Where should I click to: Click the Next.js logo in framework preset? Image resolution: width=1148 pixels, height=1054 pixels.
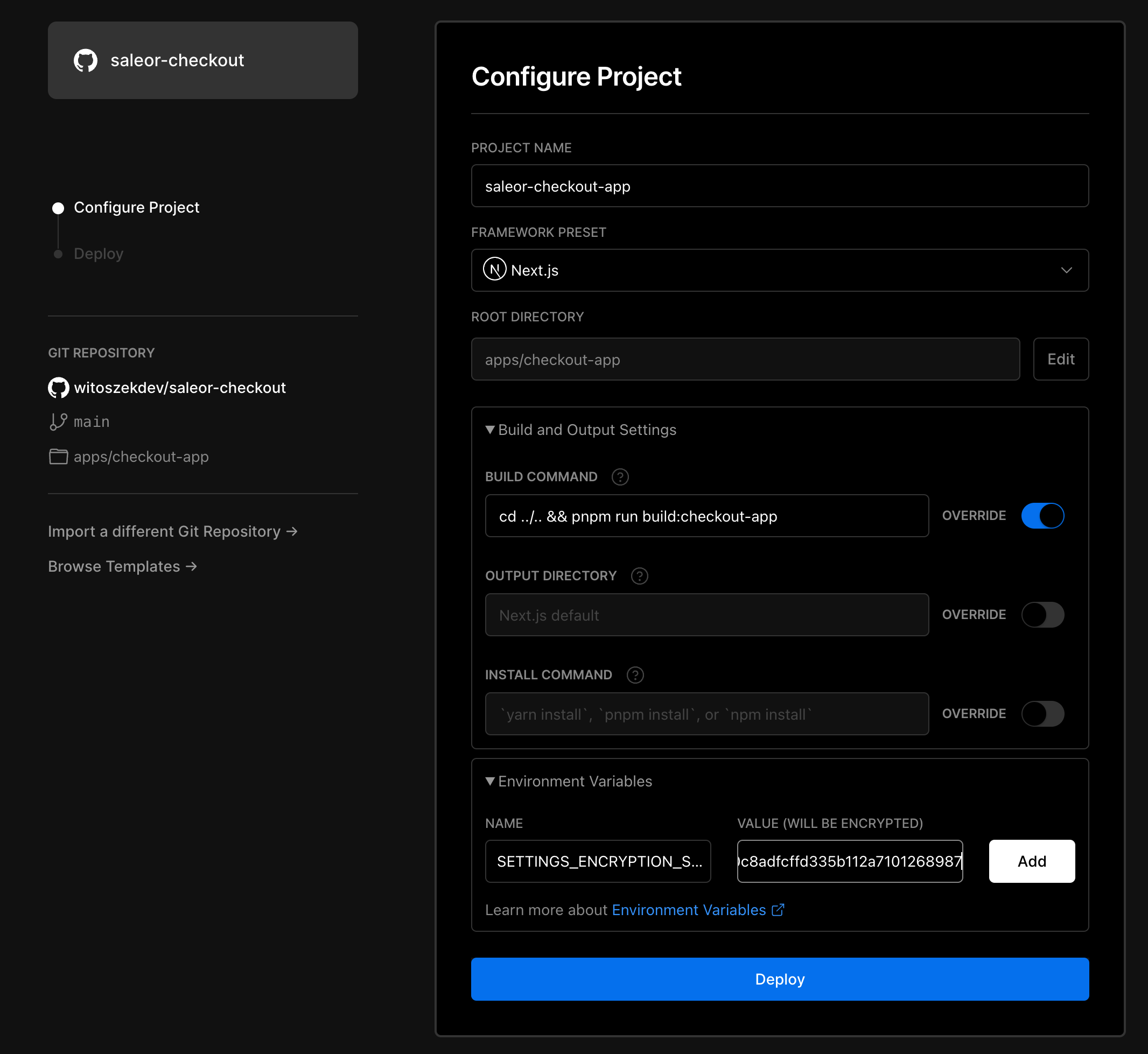pos(494,269)
